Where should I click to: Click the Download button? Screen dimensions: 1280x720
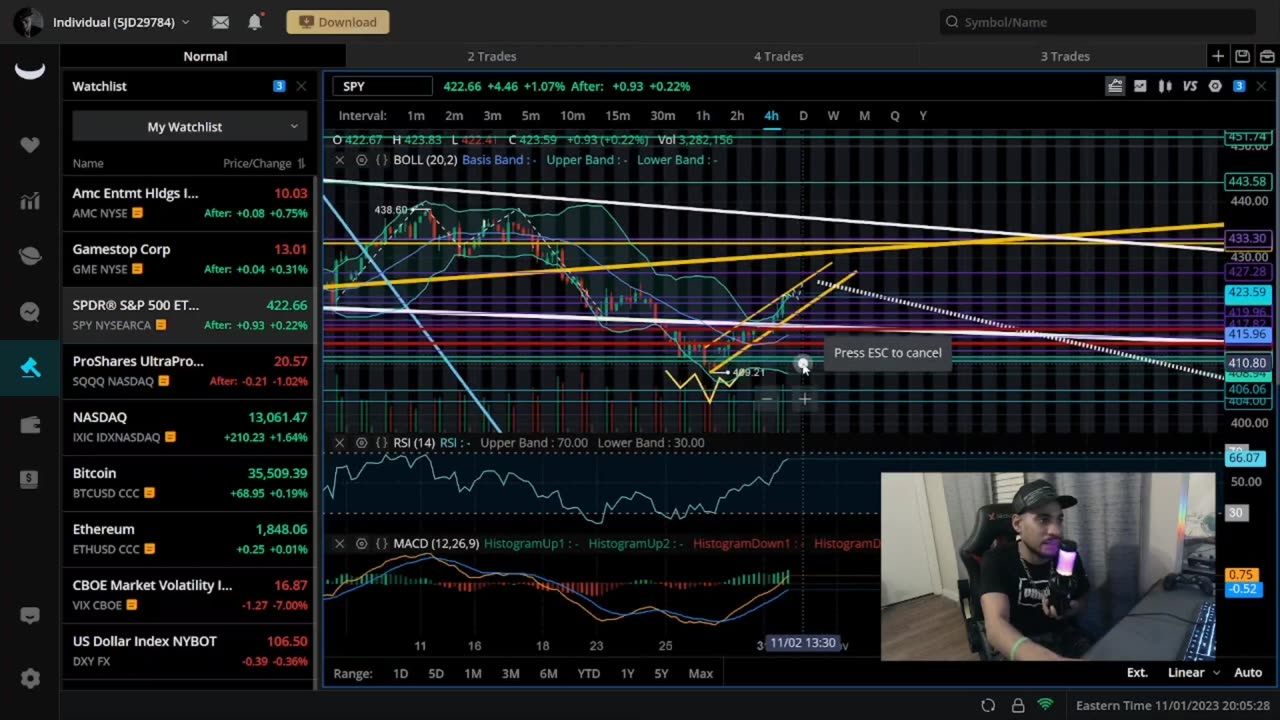(x=338, y=22)
